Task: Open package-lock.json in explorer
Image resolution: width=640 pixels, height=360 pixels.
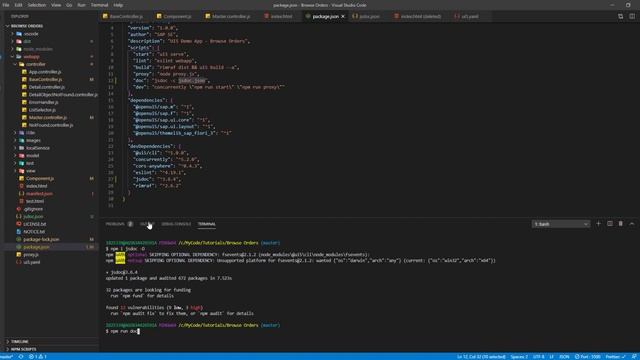Action: click(x=41, y=239)
